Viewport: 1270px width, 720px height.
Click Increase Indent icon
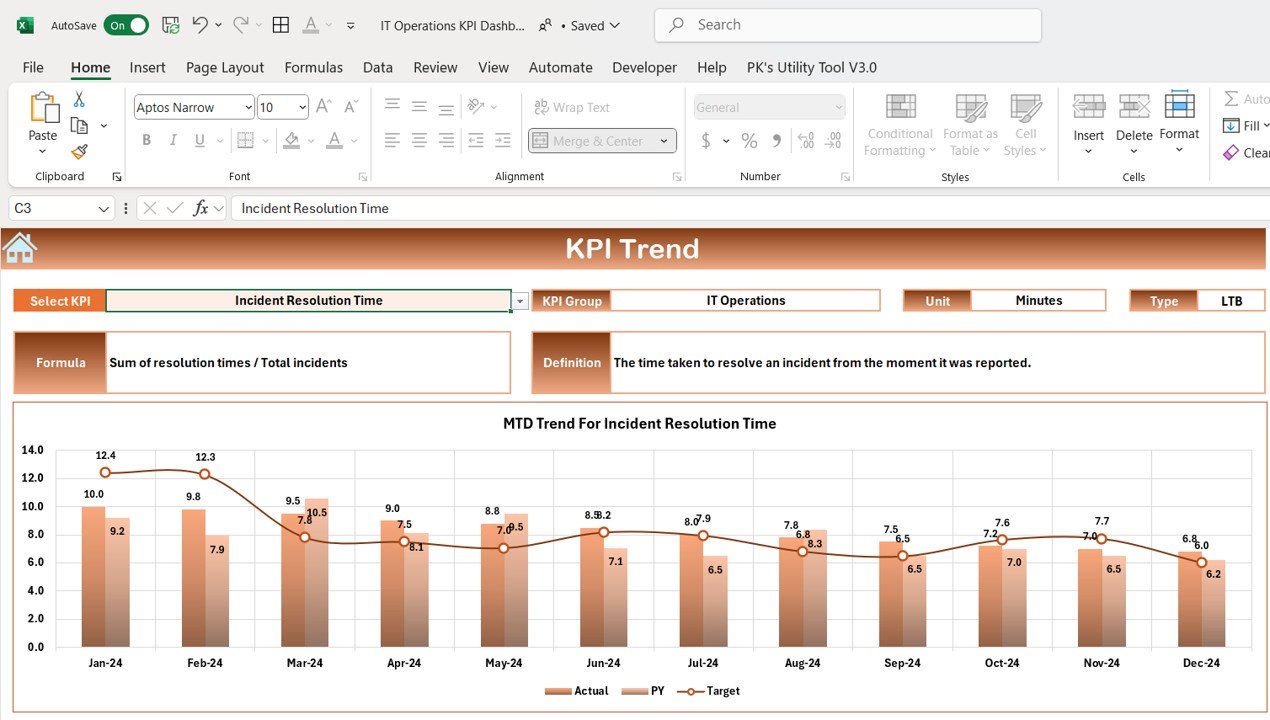(503, 141)
